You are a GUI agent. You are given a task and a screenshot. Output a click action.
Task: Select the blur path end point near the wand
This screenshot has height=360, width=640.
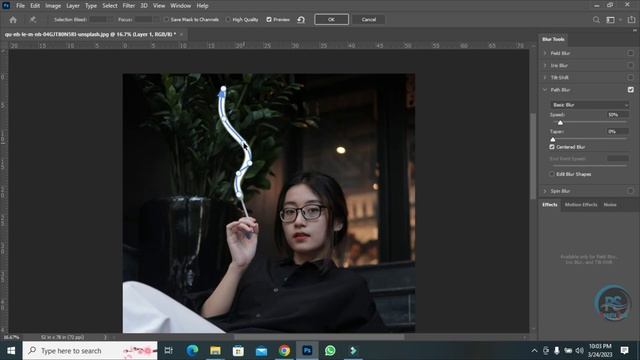240,196
